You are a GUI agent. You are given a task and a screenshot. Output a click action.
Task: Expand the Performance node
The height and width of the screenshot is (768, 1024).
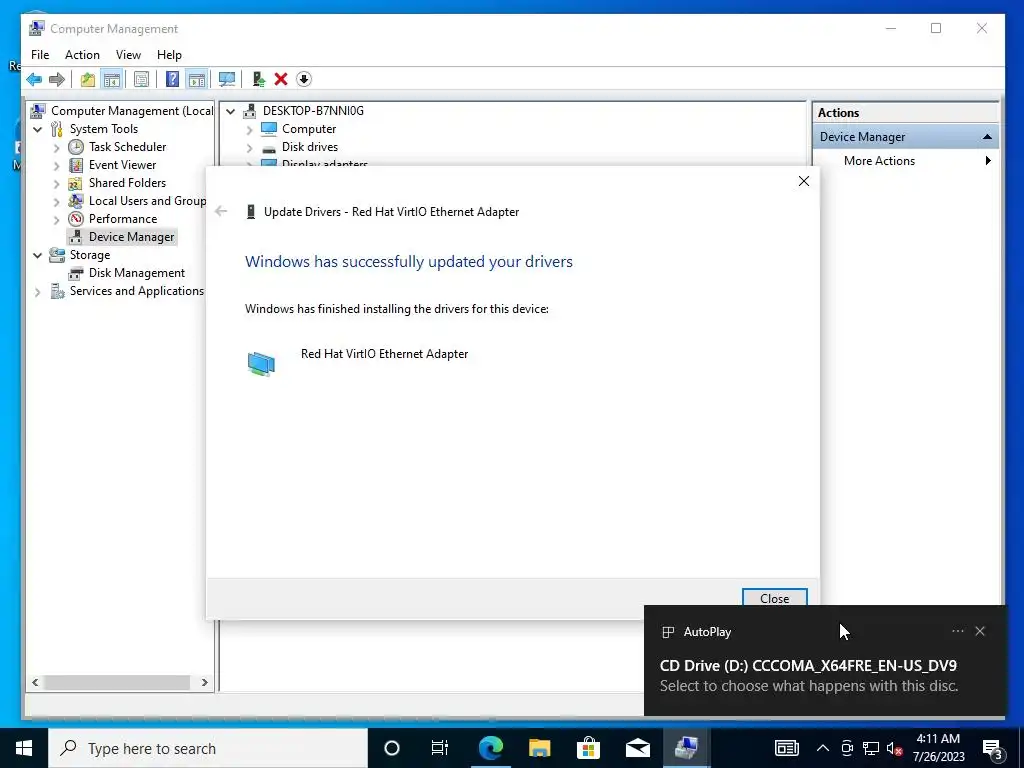tap(57, 219)
